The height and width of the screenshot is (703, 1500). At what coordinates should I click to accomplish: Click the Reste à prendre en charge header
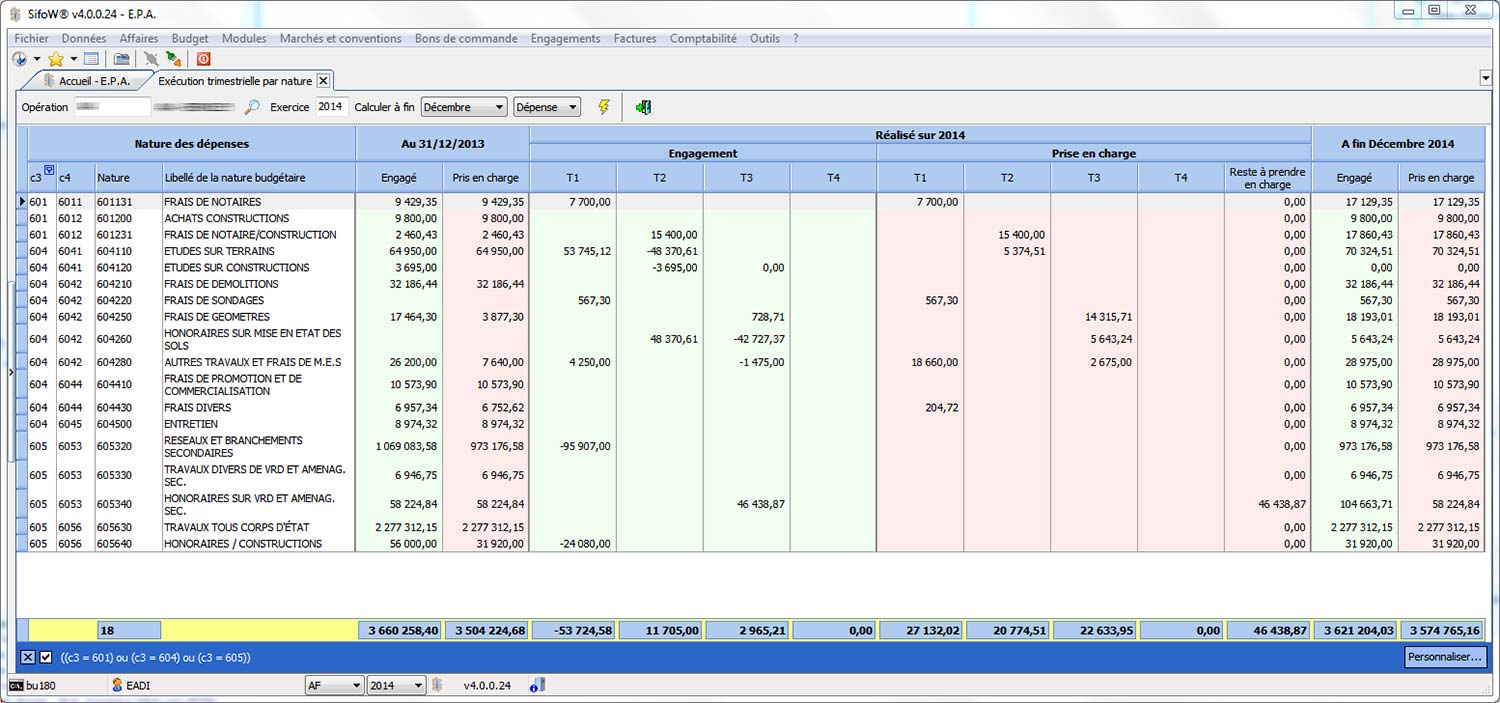pos(1267,177)
